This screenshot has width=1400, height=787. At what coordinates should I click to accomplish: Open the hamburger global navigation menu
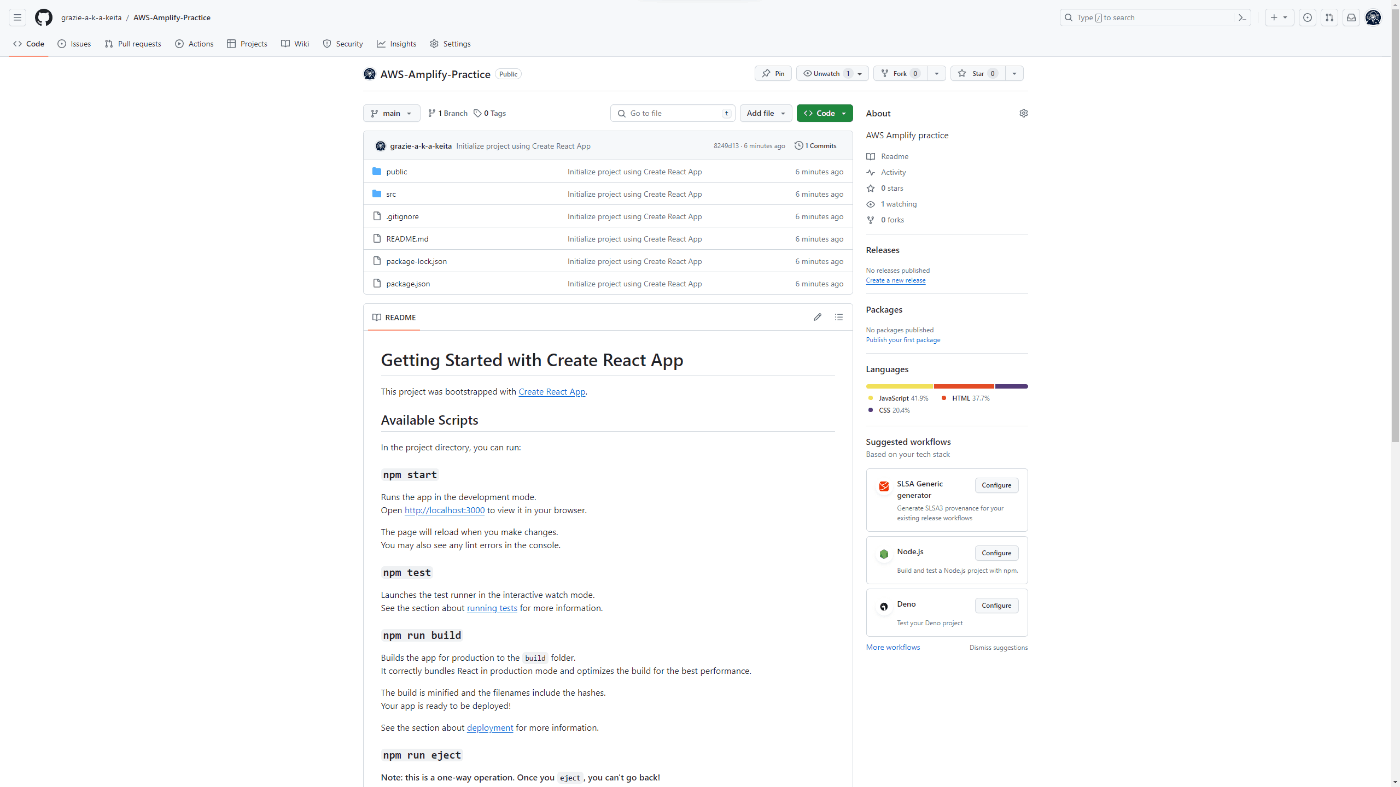[17, 17]
